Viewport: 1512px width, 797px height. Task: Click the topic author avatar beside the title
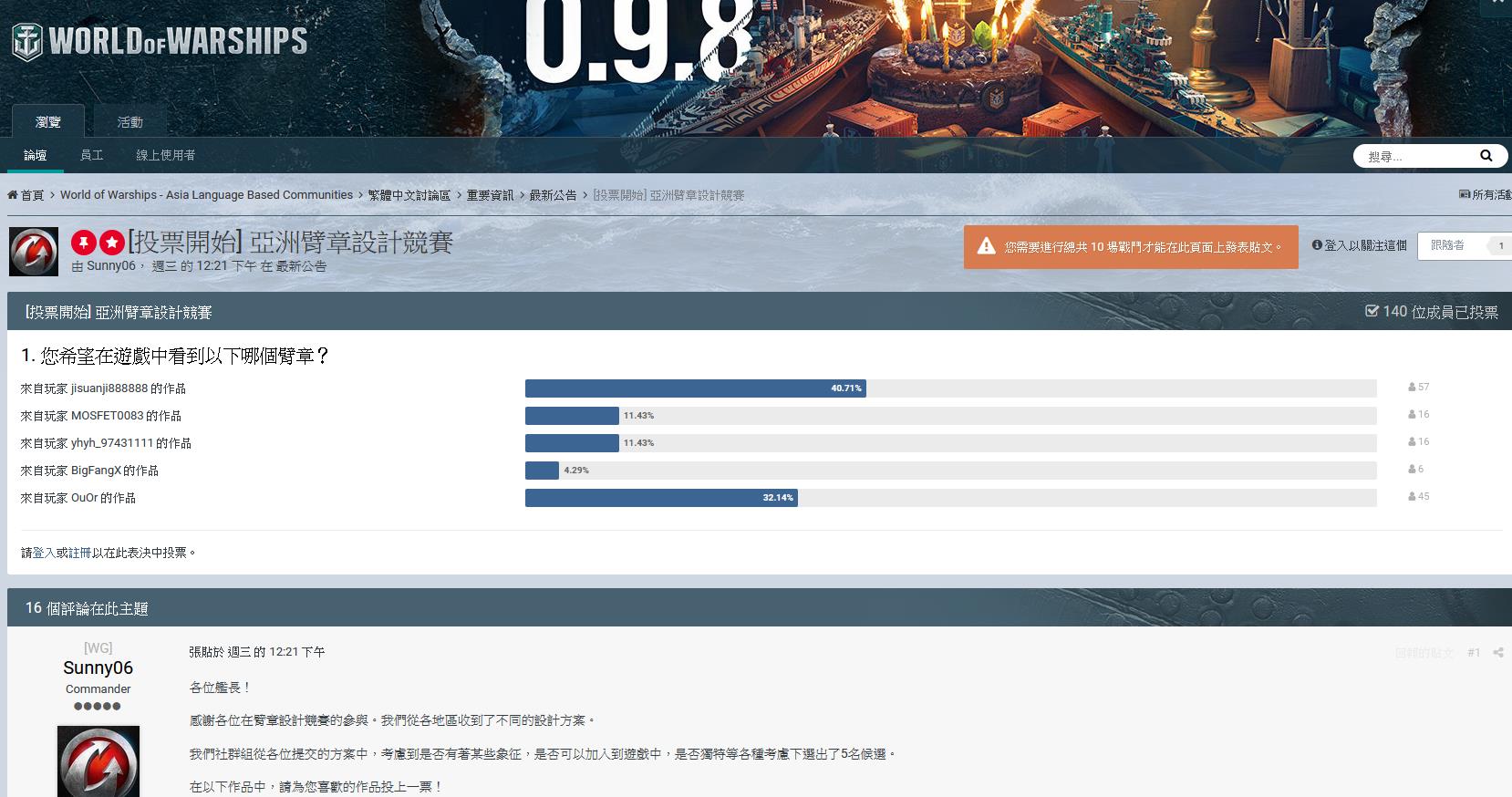34,252
